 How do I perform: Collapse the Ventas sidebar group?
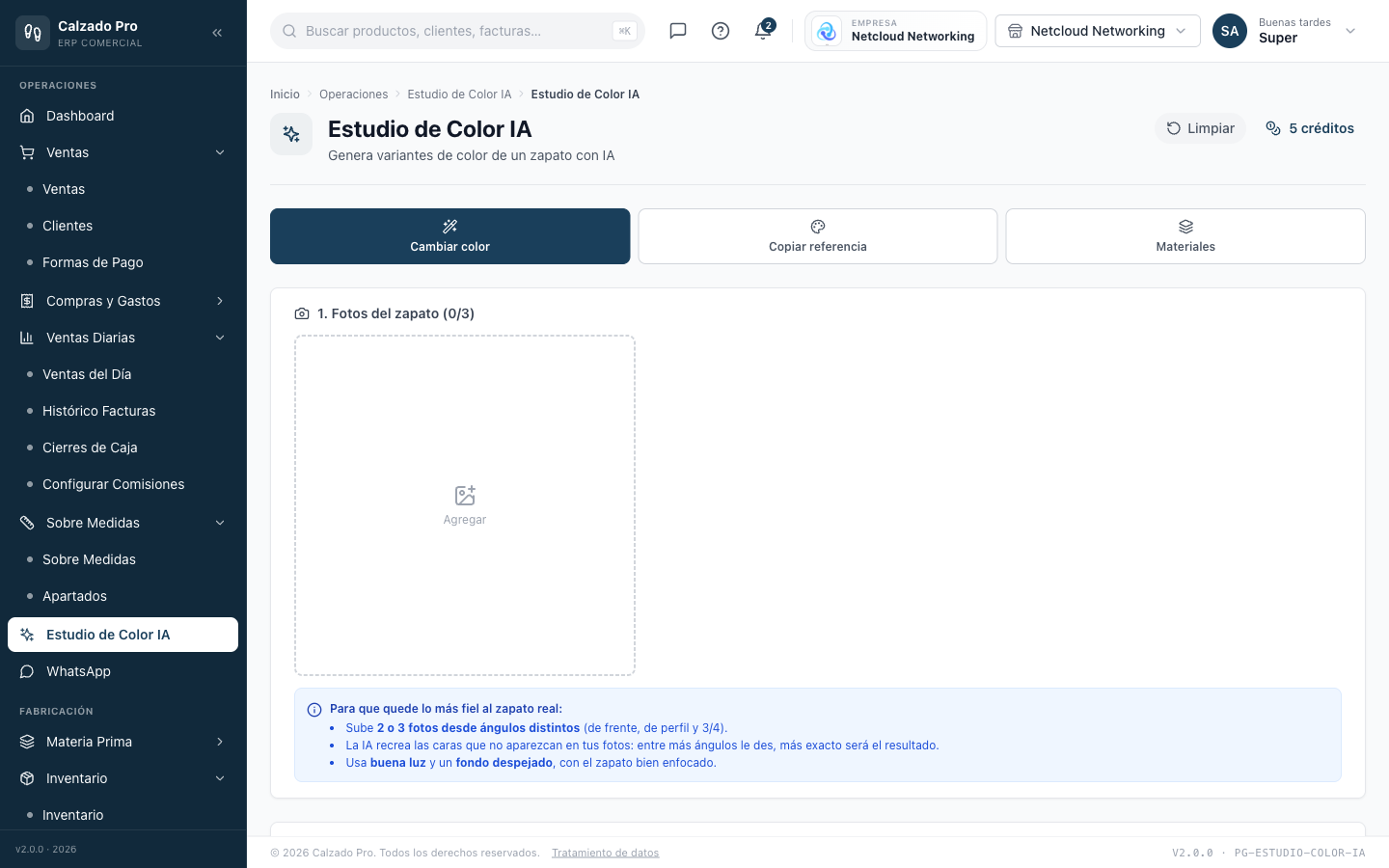[220, 152]
